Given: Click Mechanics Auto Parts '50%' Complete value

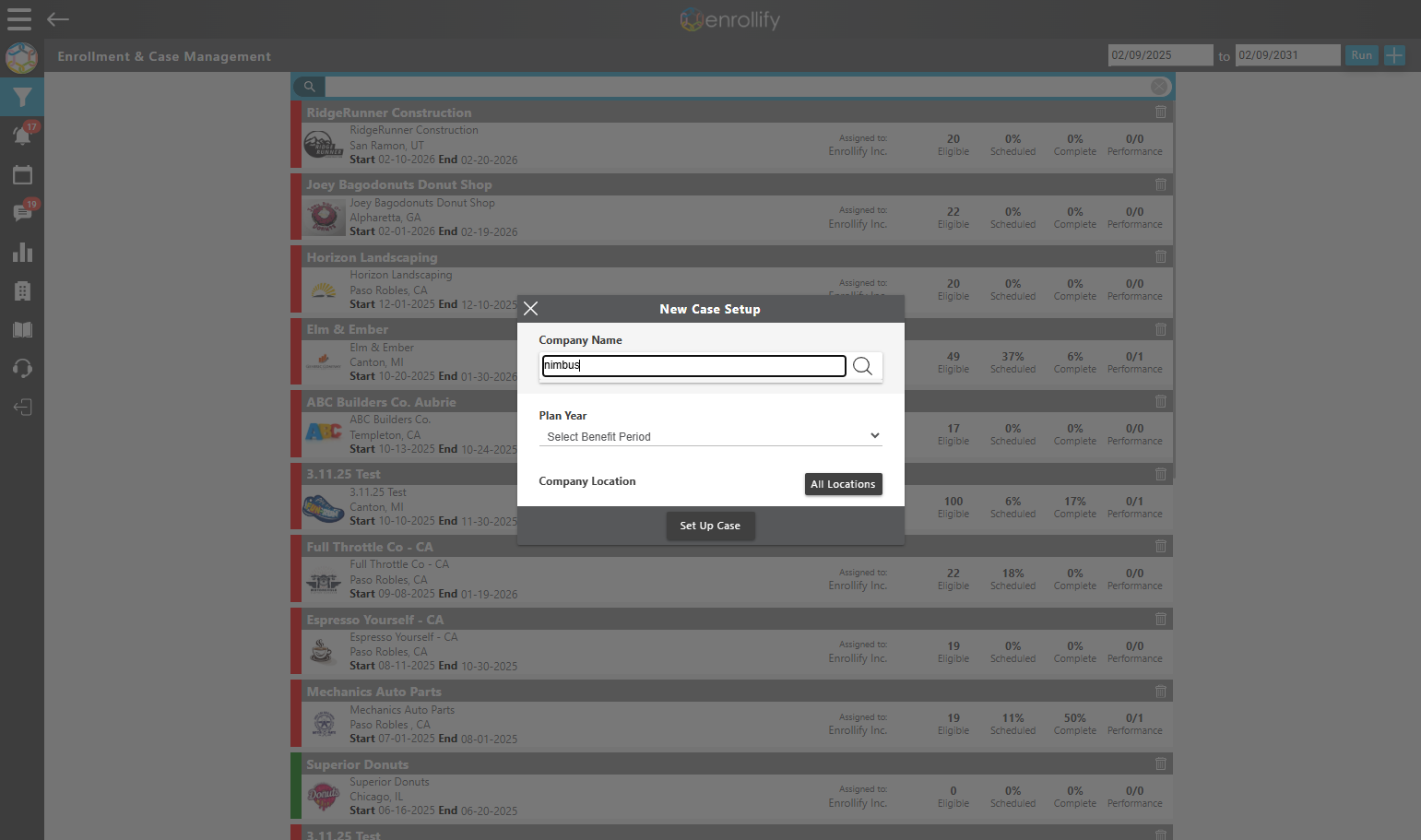Looking at the screenshot, I should point(1074,717).
